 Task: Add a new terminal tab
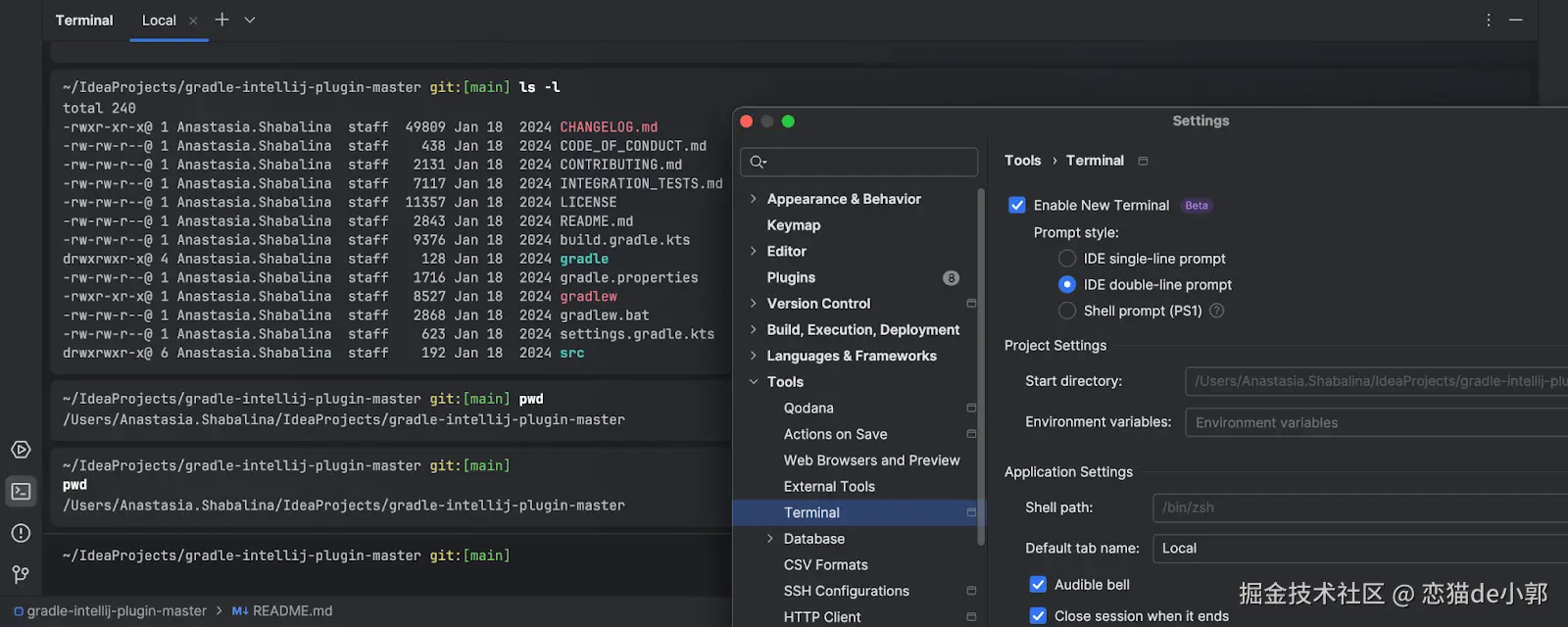coord(222,20)
